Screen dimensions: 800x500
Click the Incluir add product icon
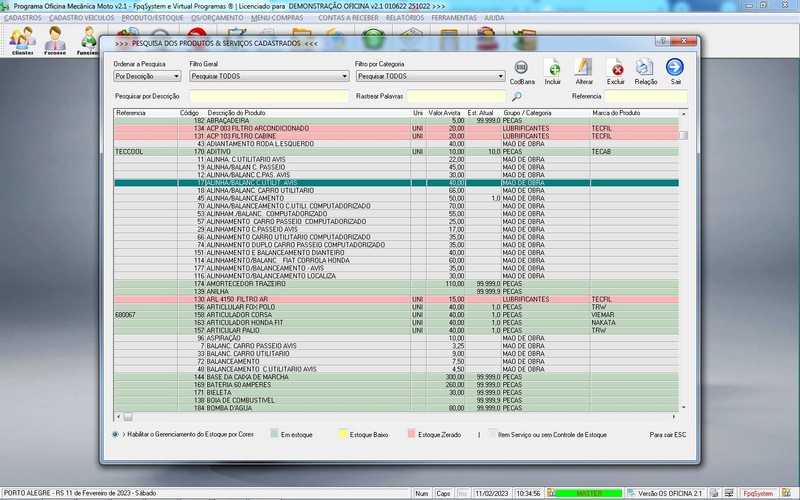click(x=553, y=67)
